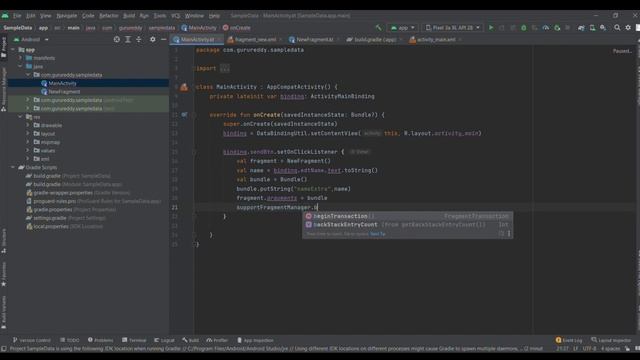This screenshot has height=360, width=640.
Task: Open the Event Log tool window
Action: coord(569,340)
